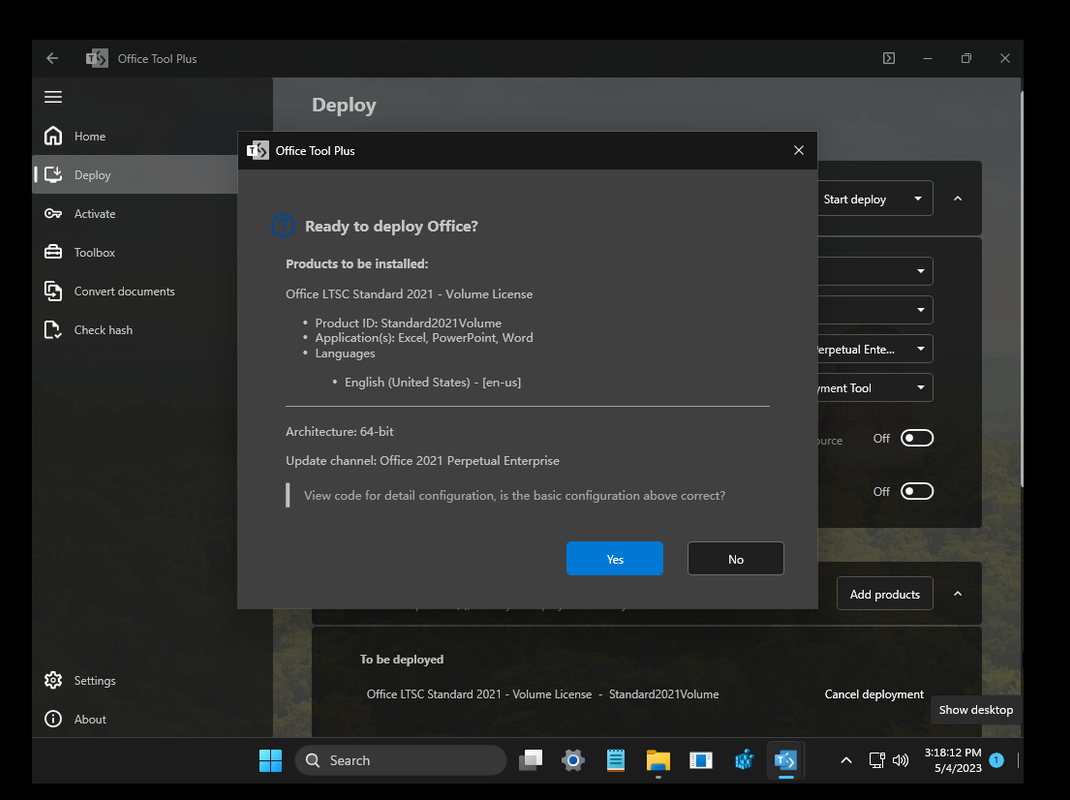Click the Toolbox briefcase icon
The height and width of the screenshot is (800, 1070).
(53, 253)
